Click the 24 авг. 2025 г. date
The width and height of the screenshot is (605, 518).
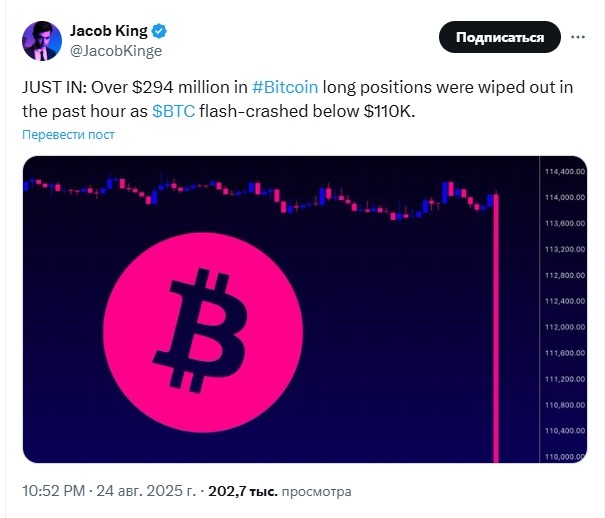151,492
